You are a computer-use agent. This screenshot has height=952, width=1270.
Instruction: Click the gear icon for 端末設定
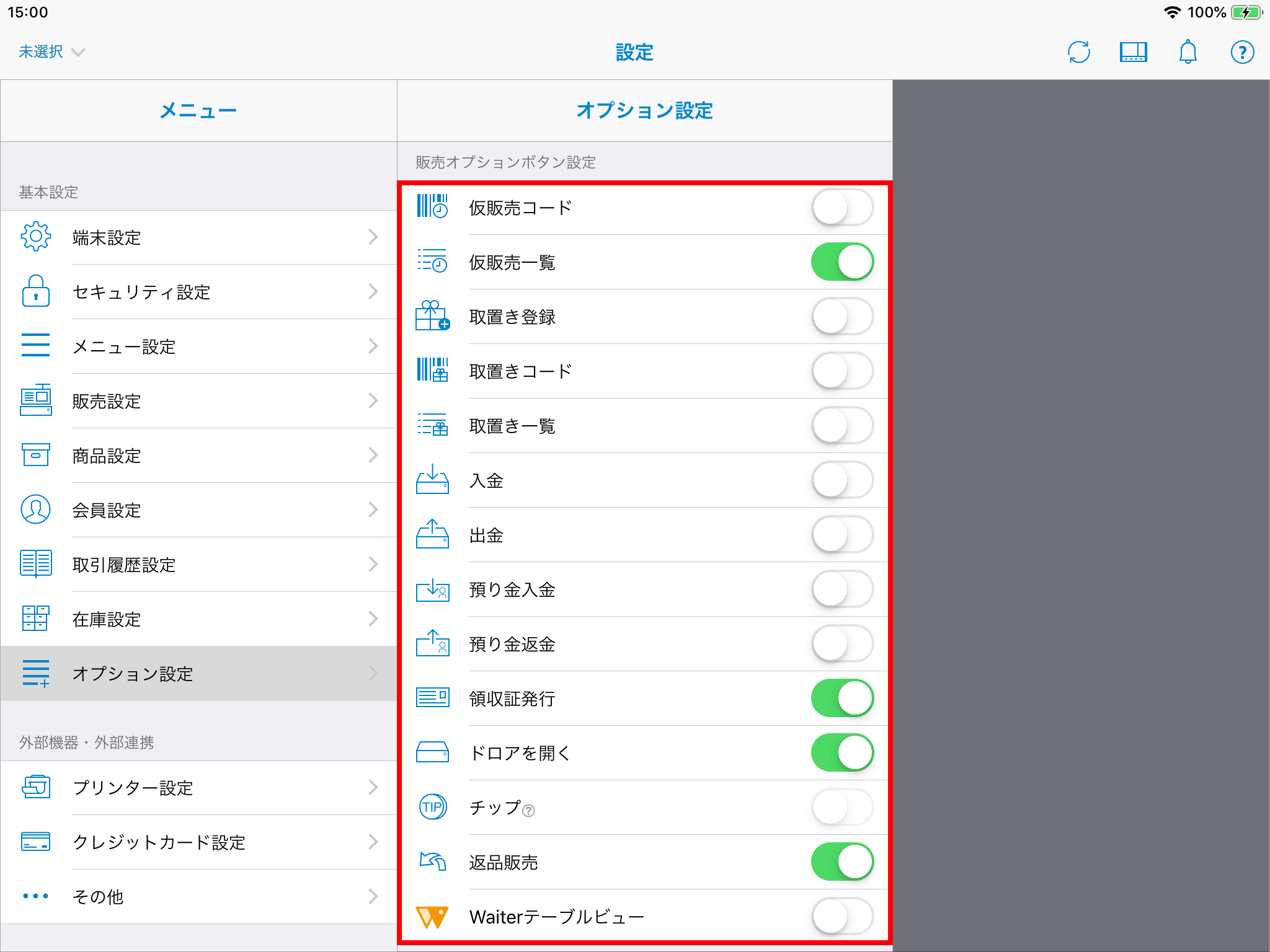click(36, 237)
